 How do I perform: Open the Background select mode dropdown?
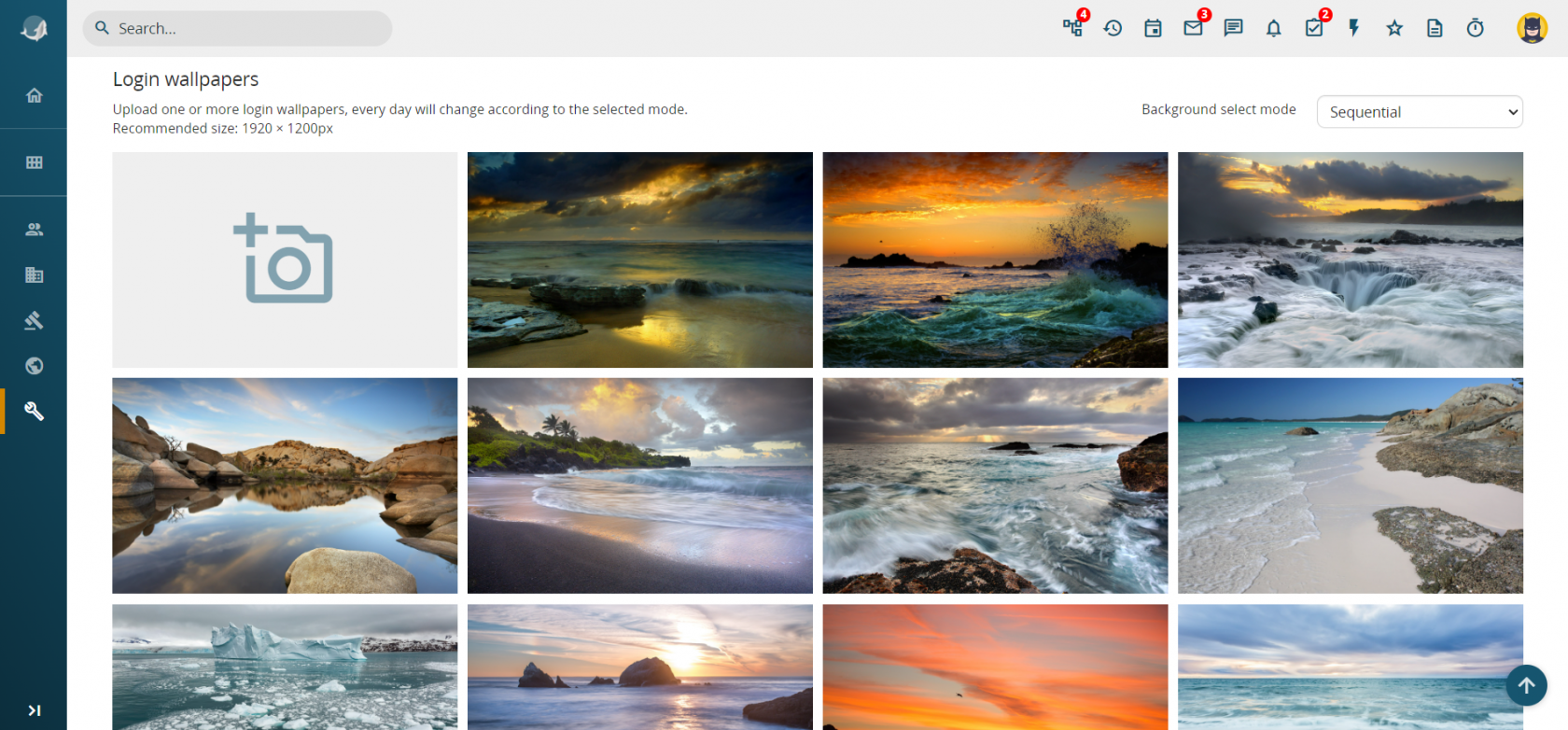pyautogui.click(x=1420, y=112)
